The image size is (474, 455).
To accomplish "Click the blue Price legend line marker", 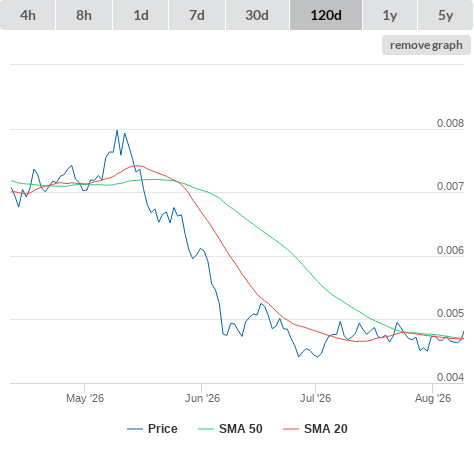I will click(x=135, y=429).
